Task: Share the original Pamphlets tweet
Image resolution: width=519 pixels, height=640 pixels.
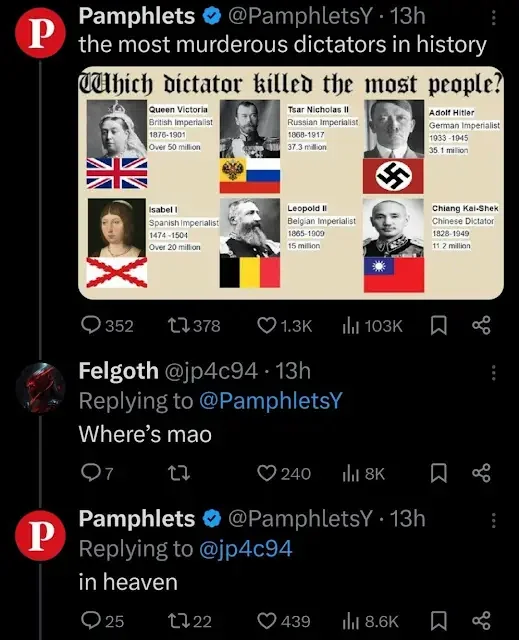Action: tap(481, 326)
